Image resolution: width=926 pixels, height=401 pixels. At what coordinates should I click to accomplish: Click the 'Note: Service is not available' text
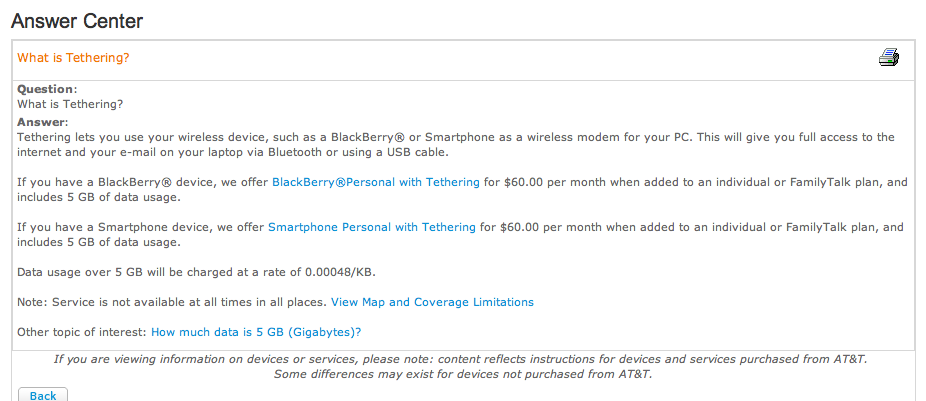coord(171,302)
